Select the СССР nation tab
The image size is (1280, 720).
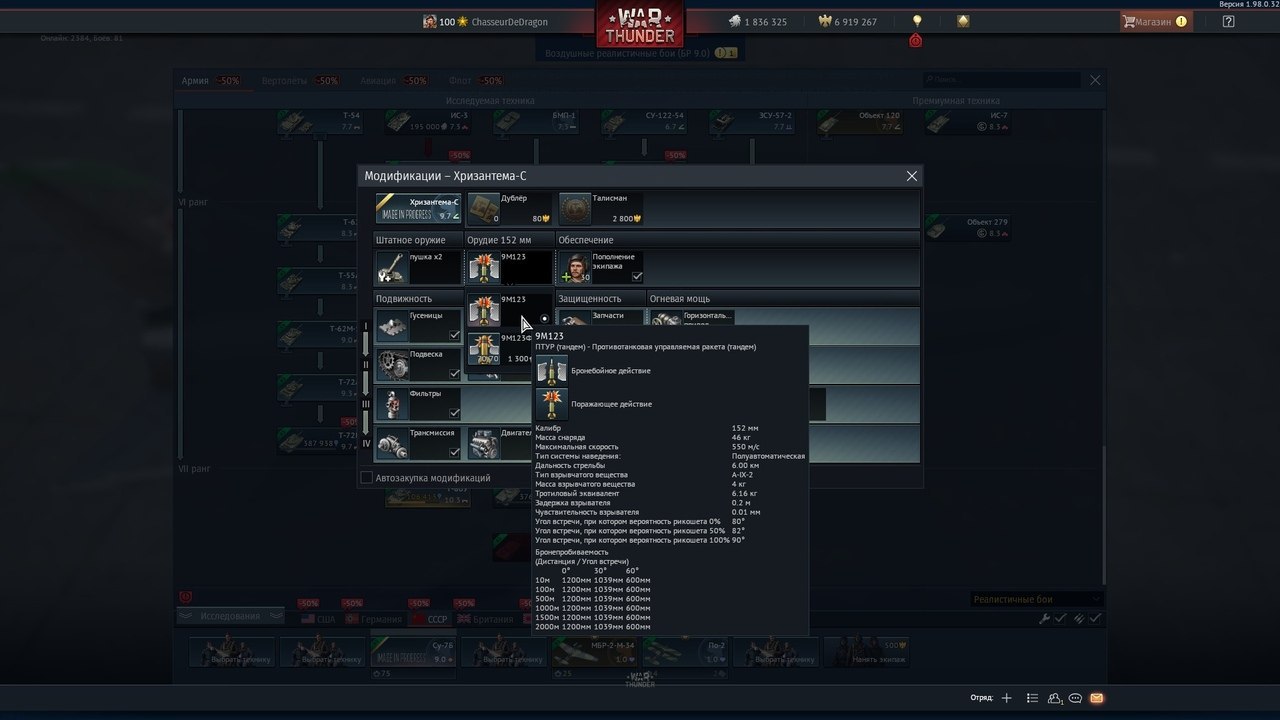(430, 619)
